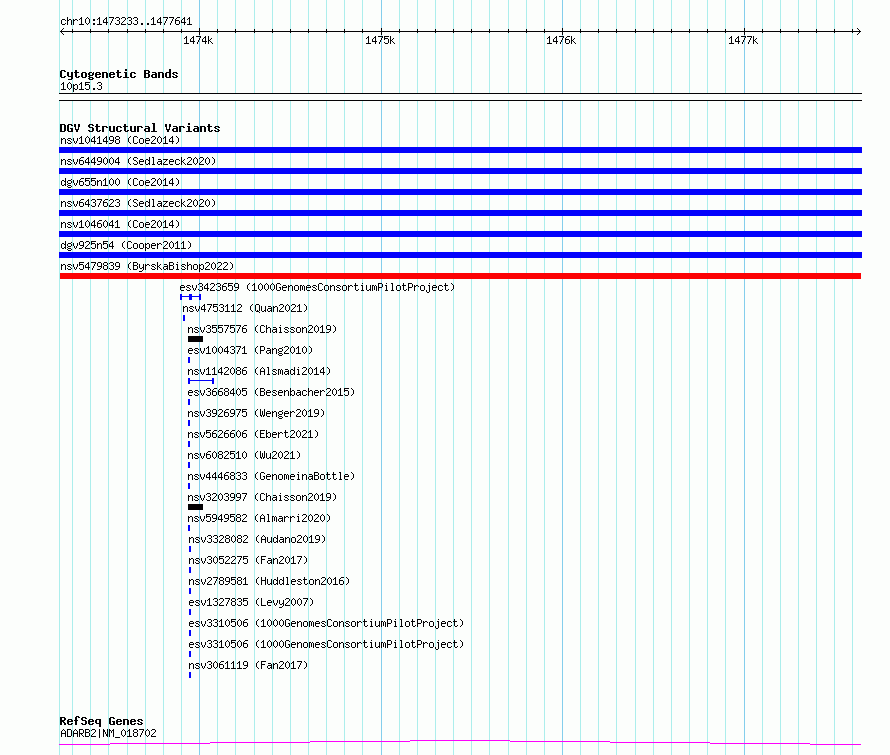The height and width of the screenshot is (755, 890).
Task: Click the 10p15.3 band label
Action: 81,86
